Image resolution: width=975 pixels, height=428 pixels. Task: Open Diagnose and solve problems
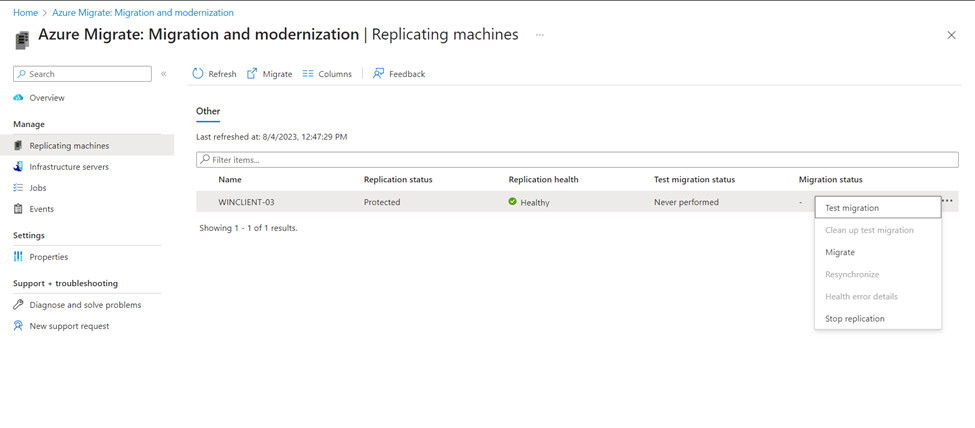[x=85, y=305]
